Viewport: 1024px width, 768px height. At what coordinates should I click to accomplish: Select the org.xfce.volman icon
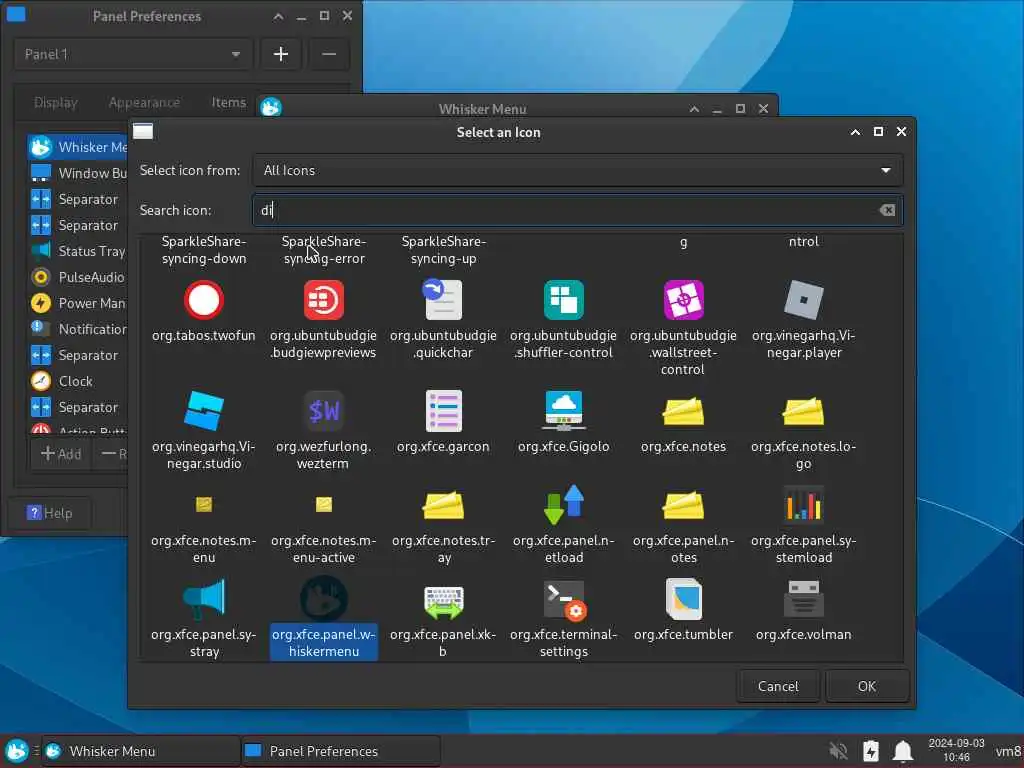(803, 599)
